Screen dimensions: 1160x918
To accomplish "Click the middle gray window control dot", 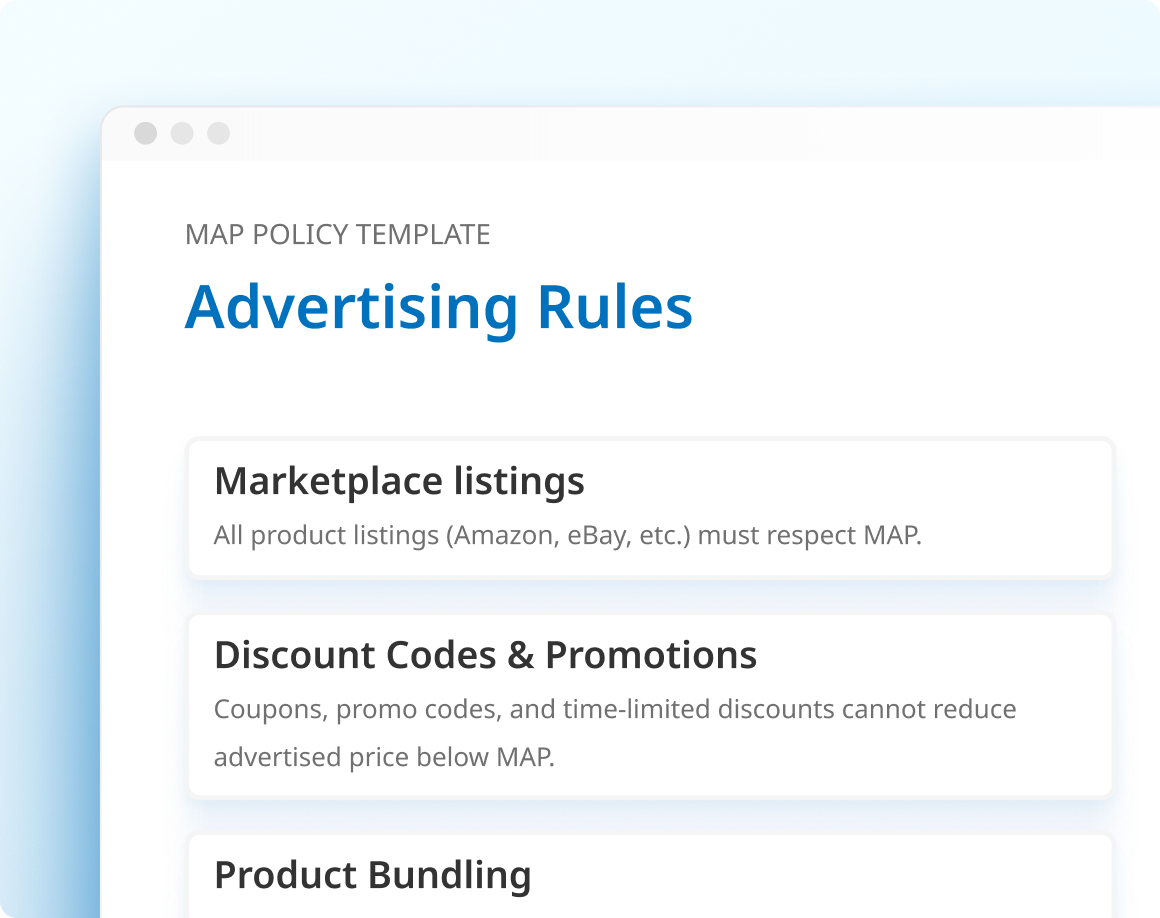I will (x=182, y=133).
